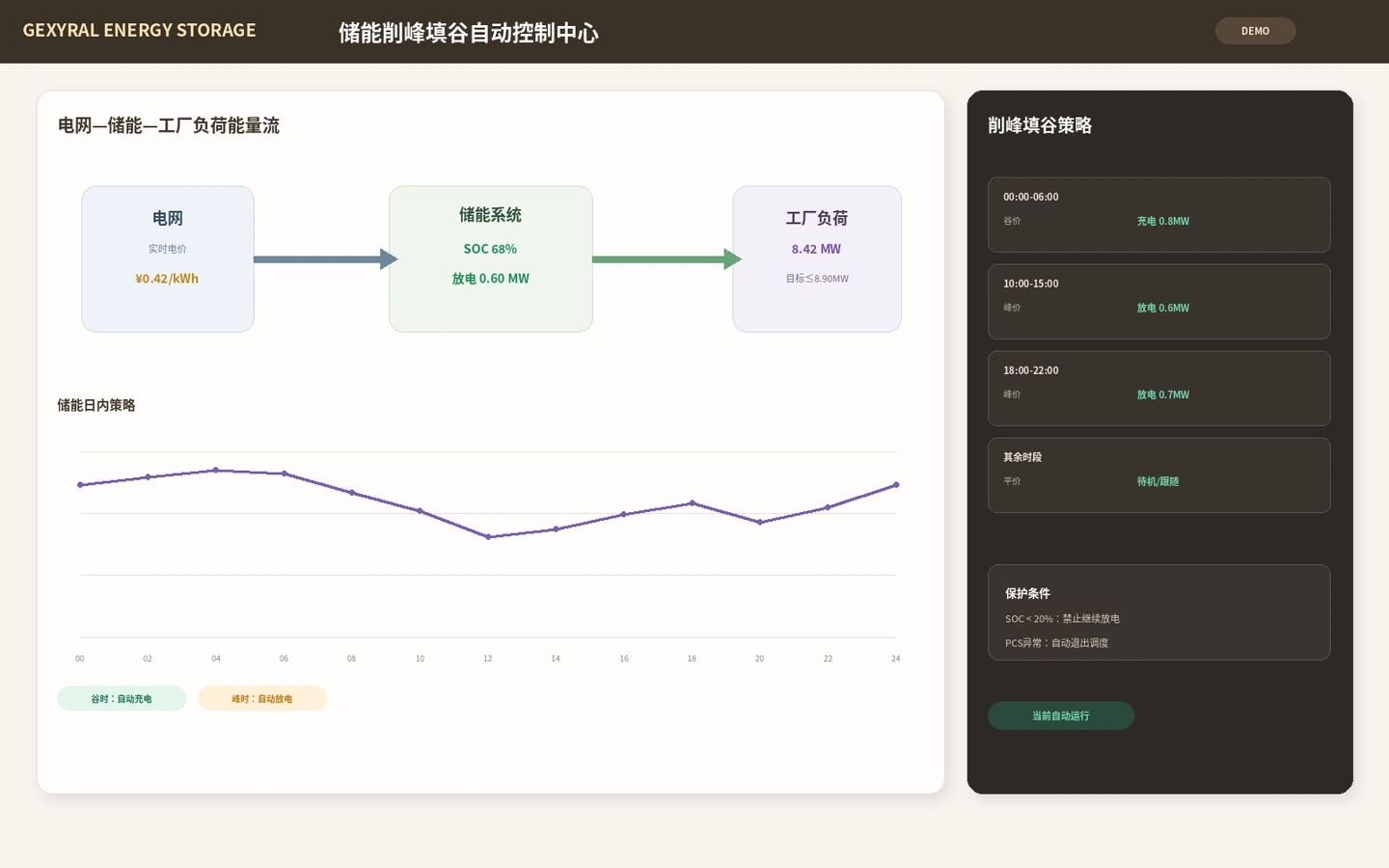Screen dimensions: 1389x868
Task: Select the 谷时：自动充电 legend pill
Action: 122,698
